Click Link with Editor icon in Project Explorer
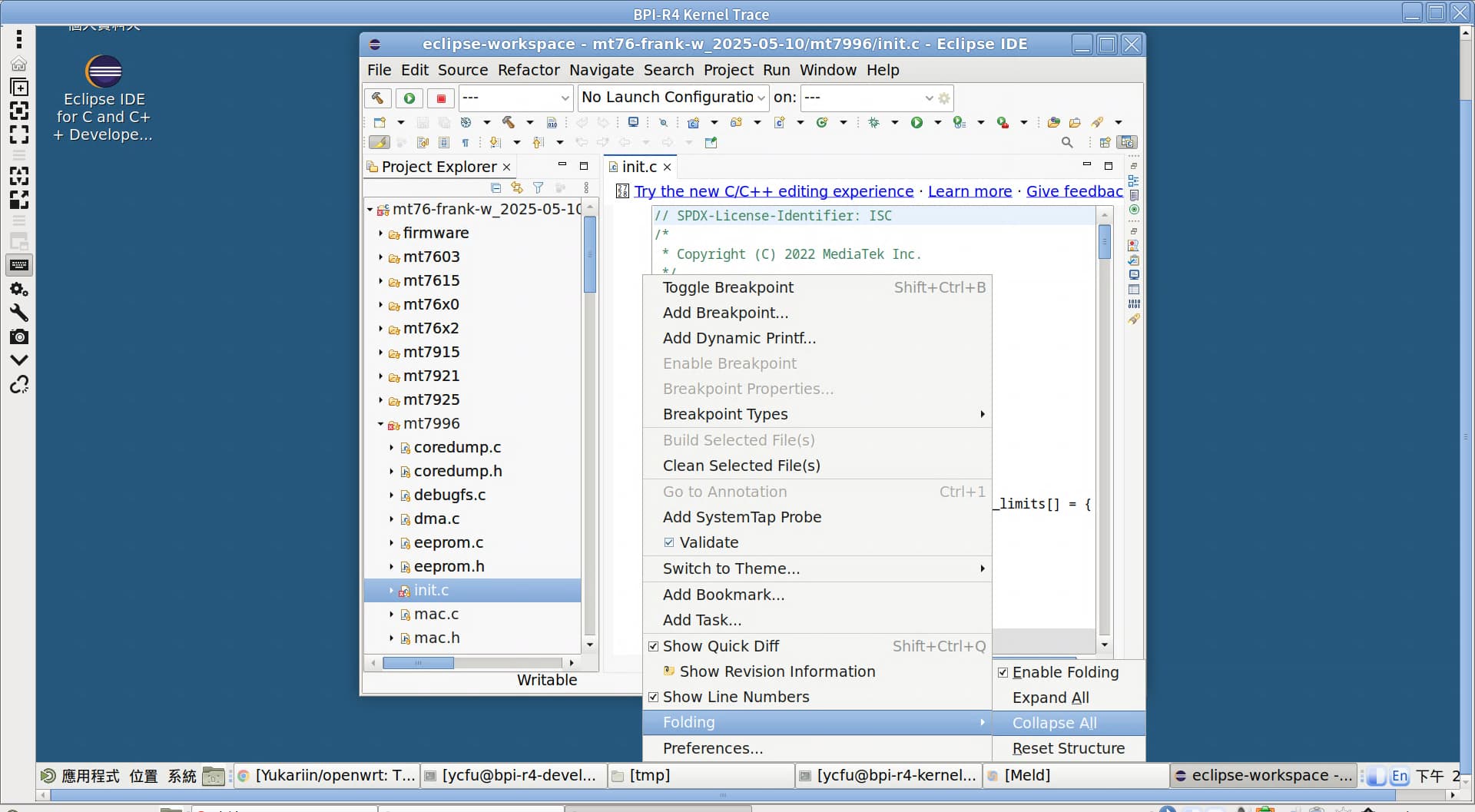Image resolution: width=1475 pixels, height=812 pixels. [x=517, y=187]
